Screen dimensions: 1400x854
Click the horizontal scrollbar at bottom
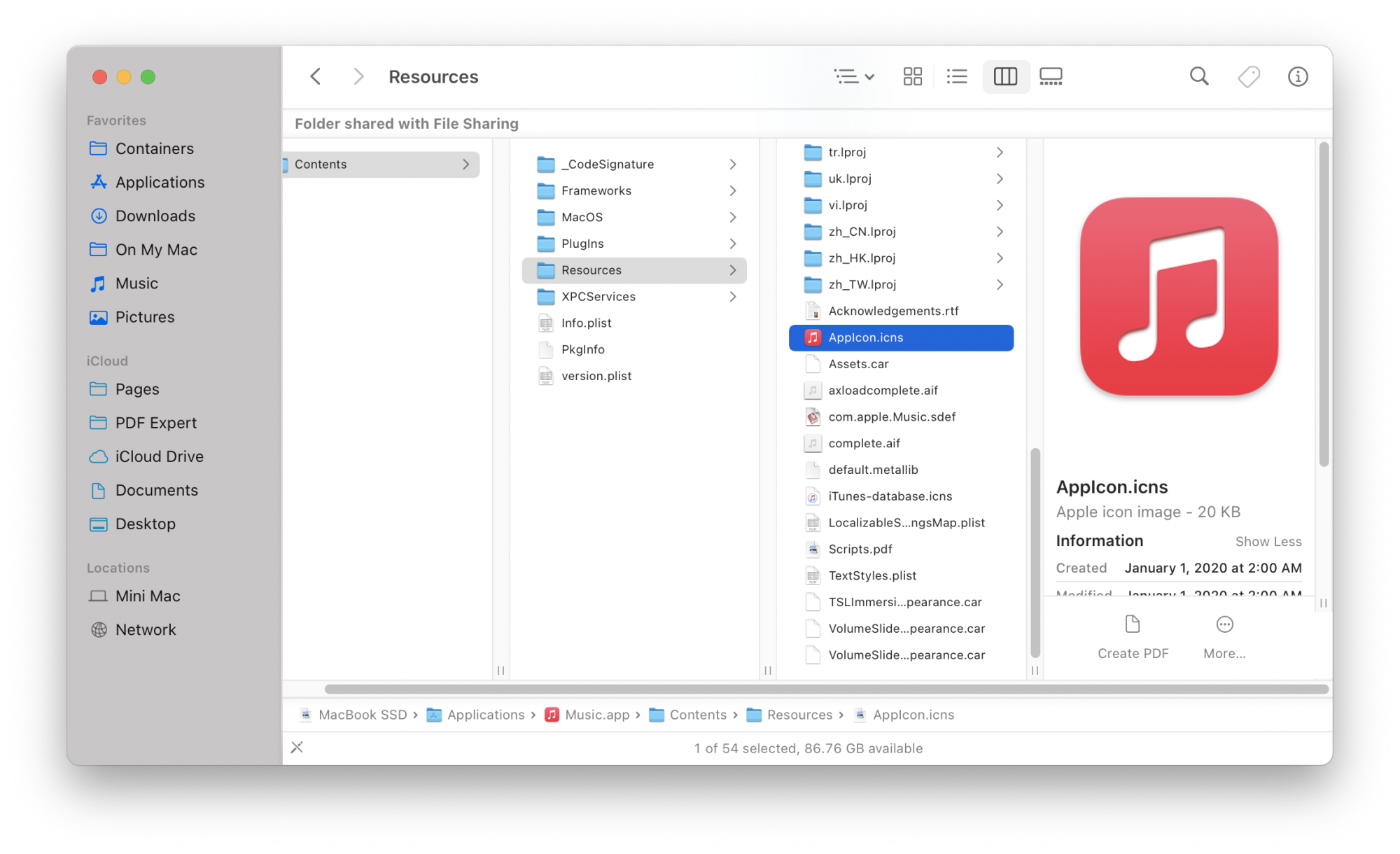pyautogui.click(x=826, y=689)
